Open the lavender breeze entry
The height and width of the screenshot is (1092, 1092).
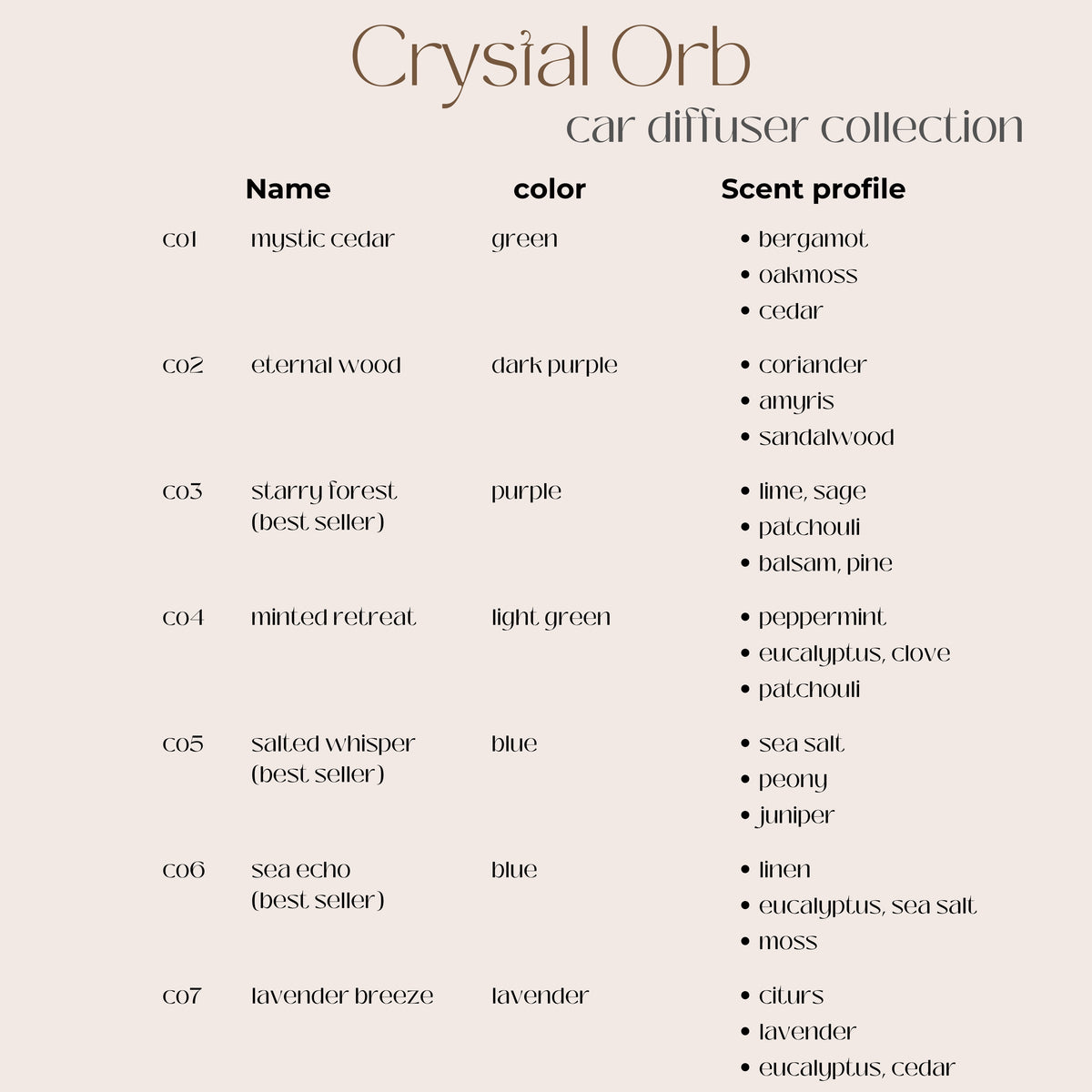(342, 996)
